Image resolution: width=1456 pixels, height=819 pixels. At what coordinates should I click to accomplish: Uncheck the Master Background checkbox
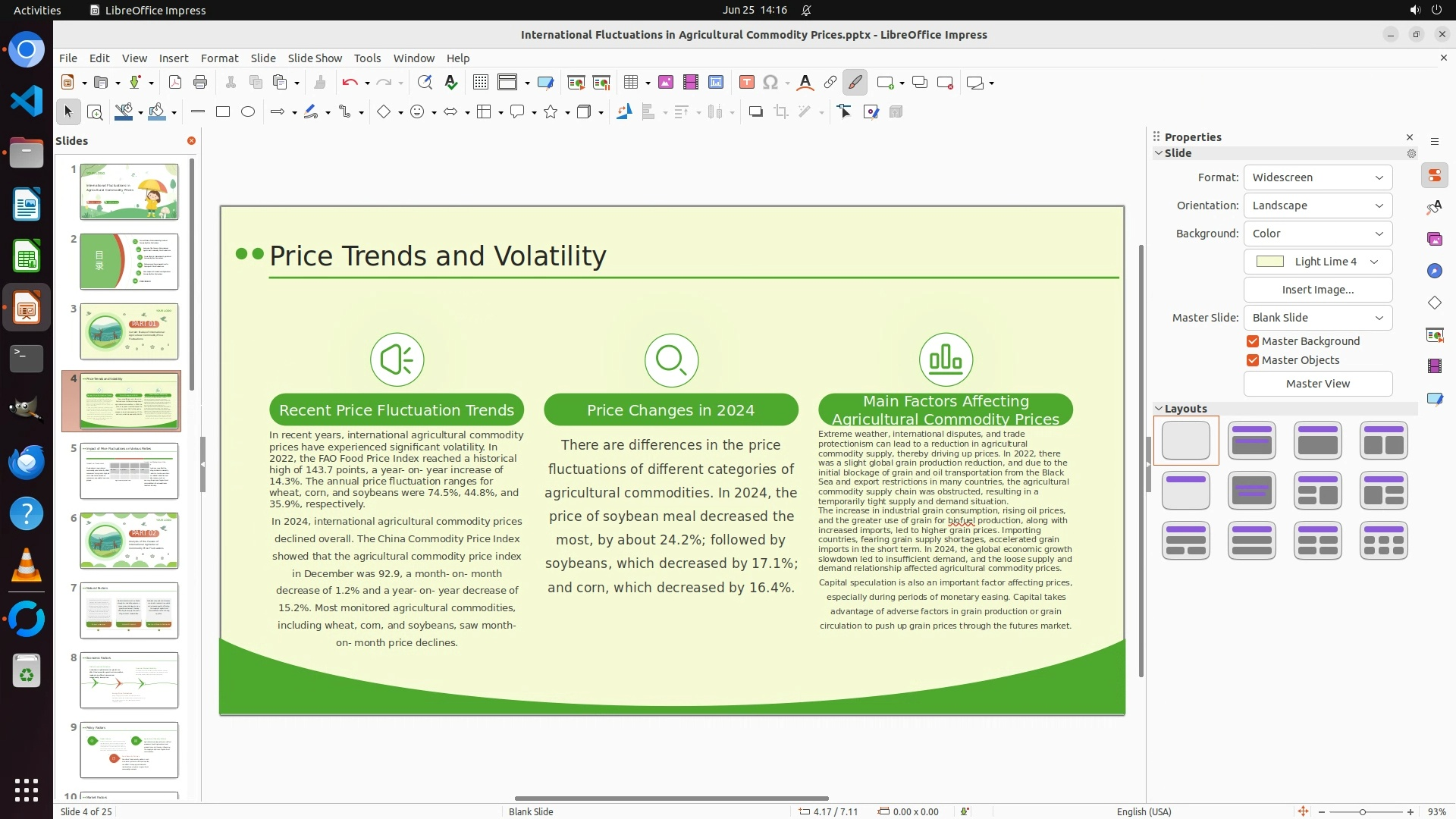click(1253, 341)
